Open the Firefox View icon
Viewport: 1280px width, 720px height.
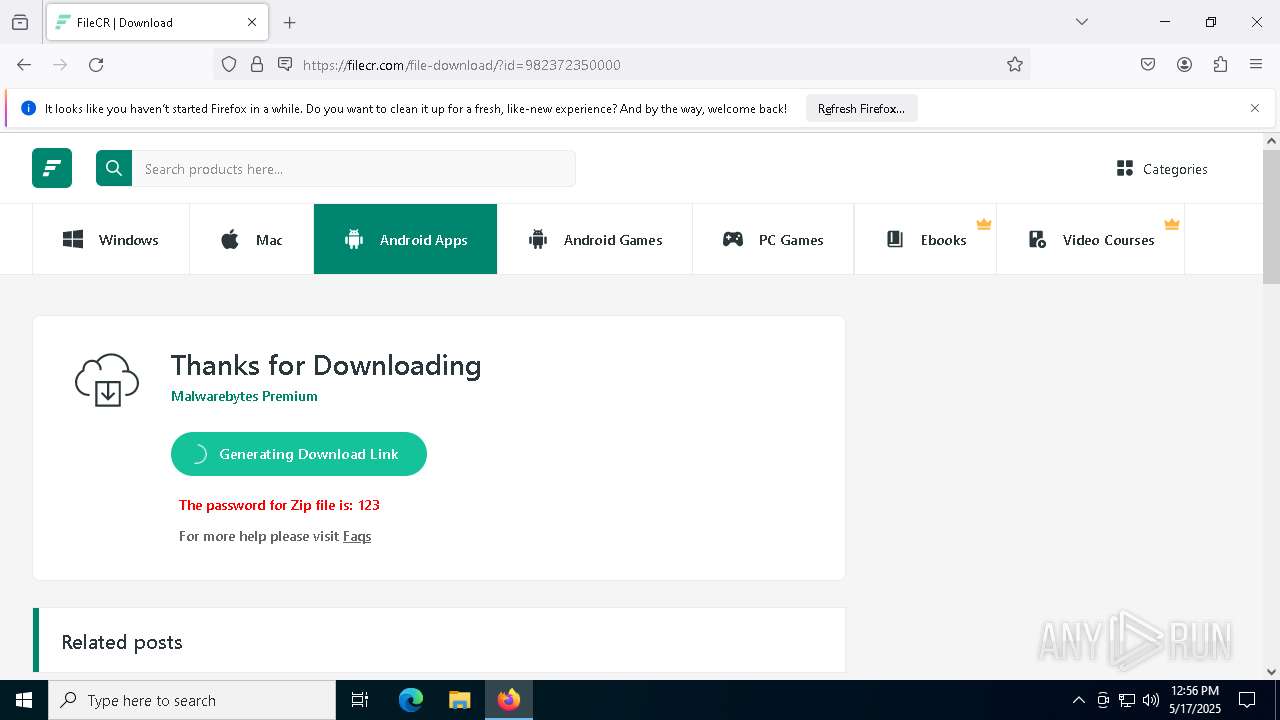20,22
